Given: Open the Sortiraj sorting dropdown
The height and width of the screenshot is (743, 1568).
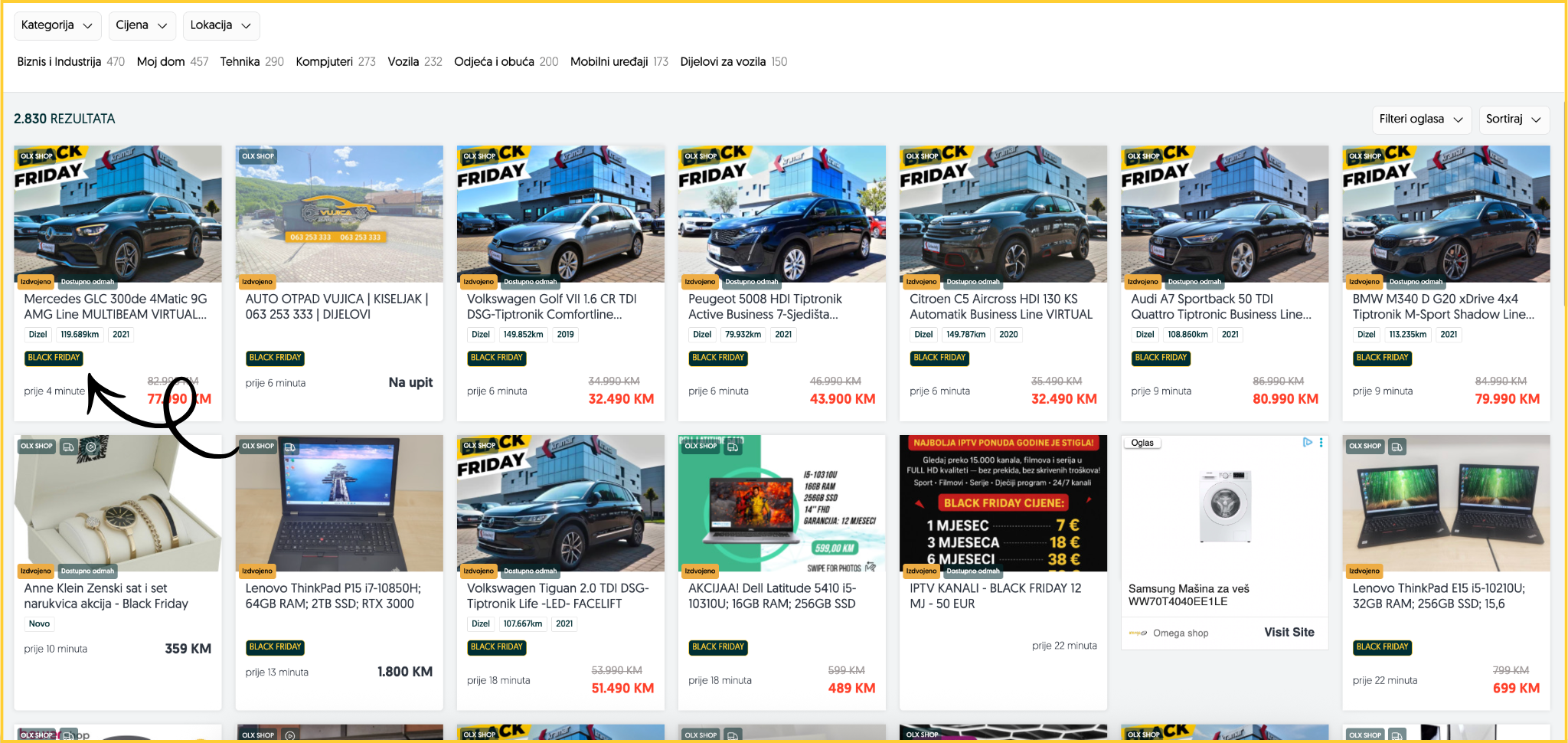Looking at the screenshot, I should tap(1513, 119).
